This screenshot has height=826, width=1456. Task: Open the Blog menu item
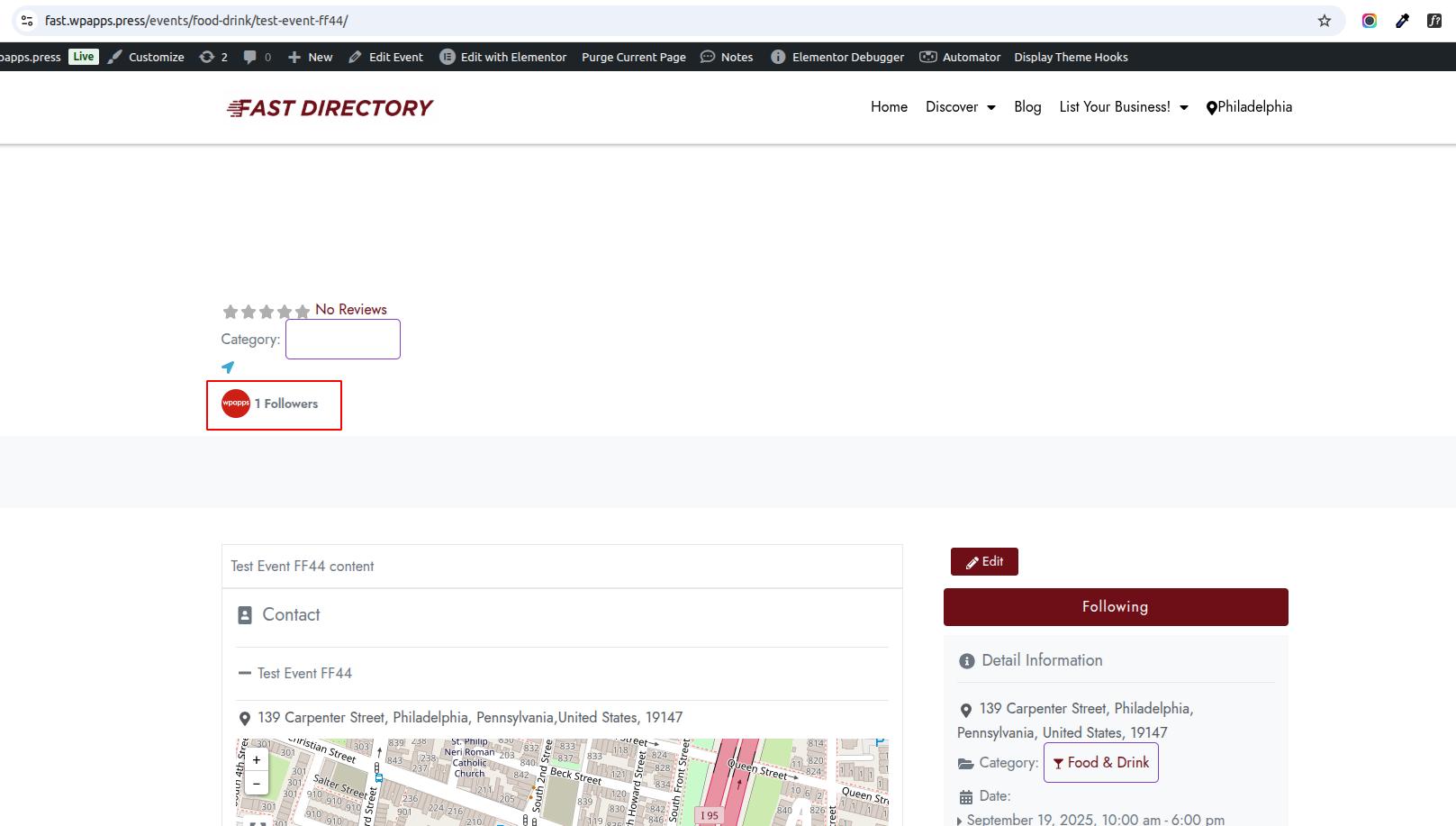pos(1027,107)
